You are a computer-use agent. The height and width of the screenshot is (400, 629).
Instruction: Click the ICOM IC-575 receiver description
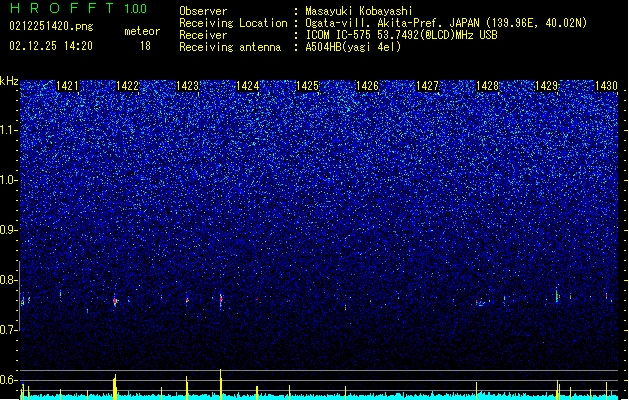click(x=401, y=35)
